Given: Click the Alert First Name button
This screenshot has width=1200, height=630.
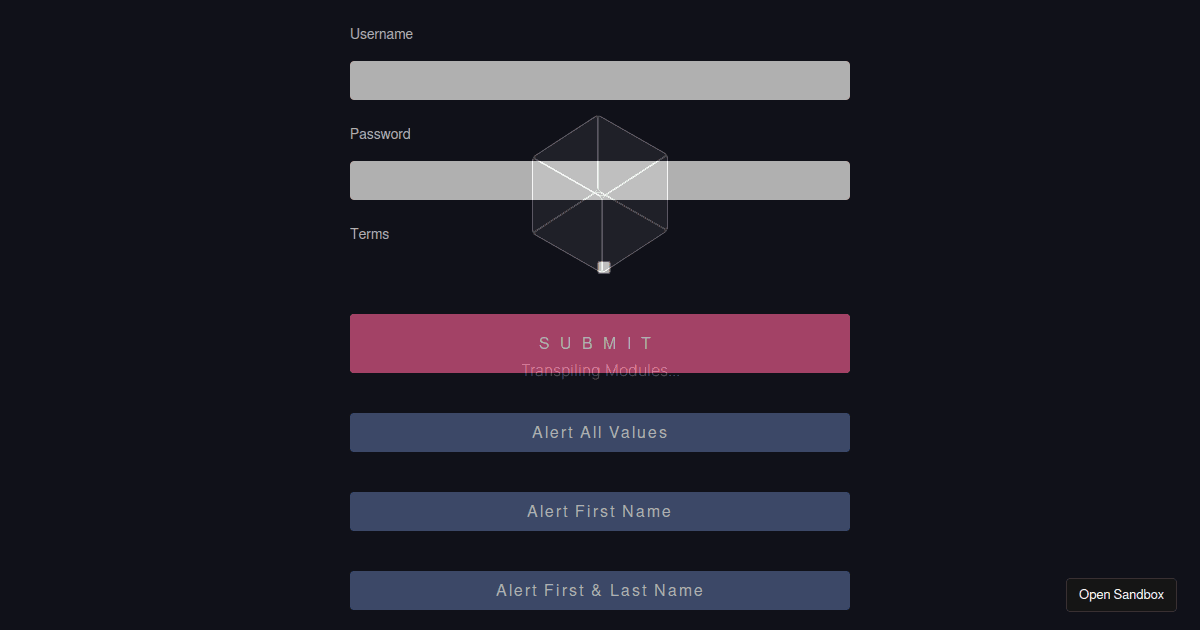Looking at the screenshot, I should click(x=600, y=511).
